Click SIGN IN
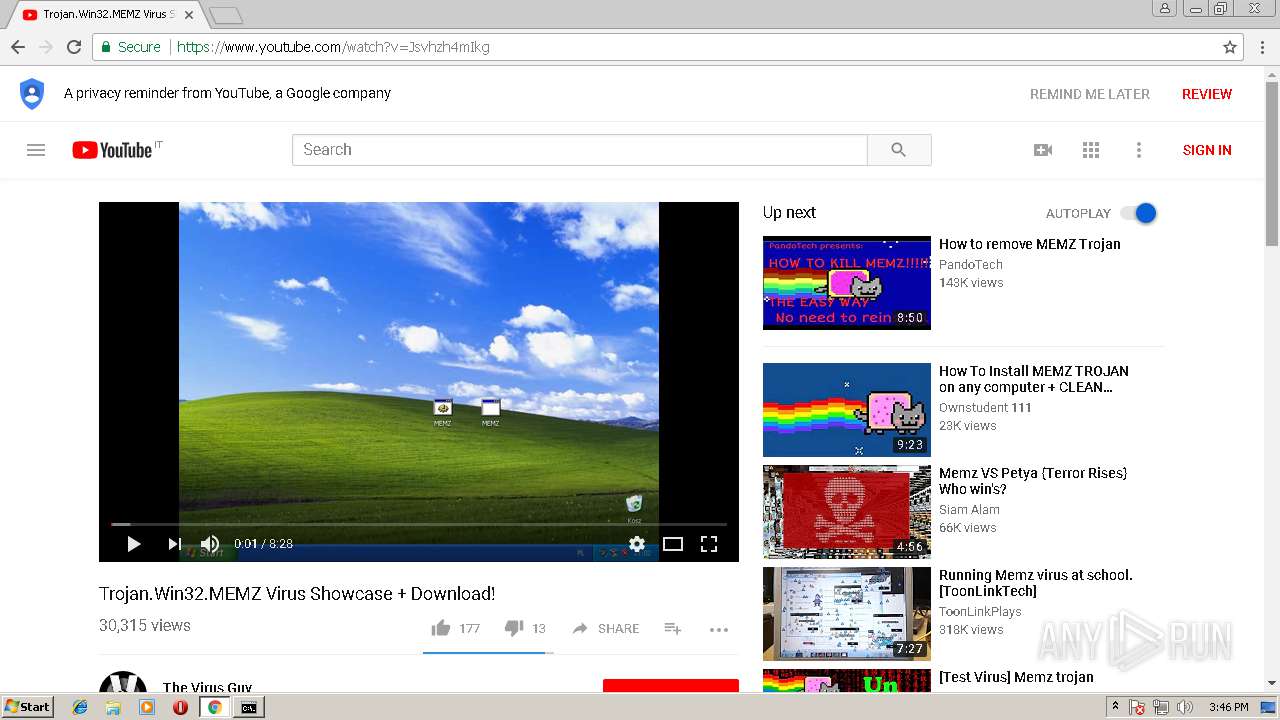 point(1207,150)
